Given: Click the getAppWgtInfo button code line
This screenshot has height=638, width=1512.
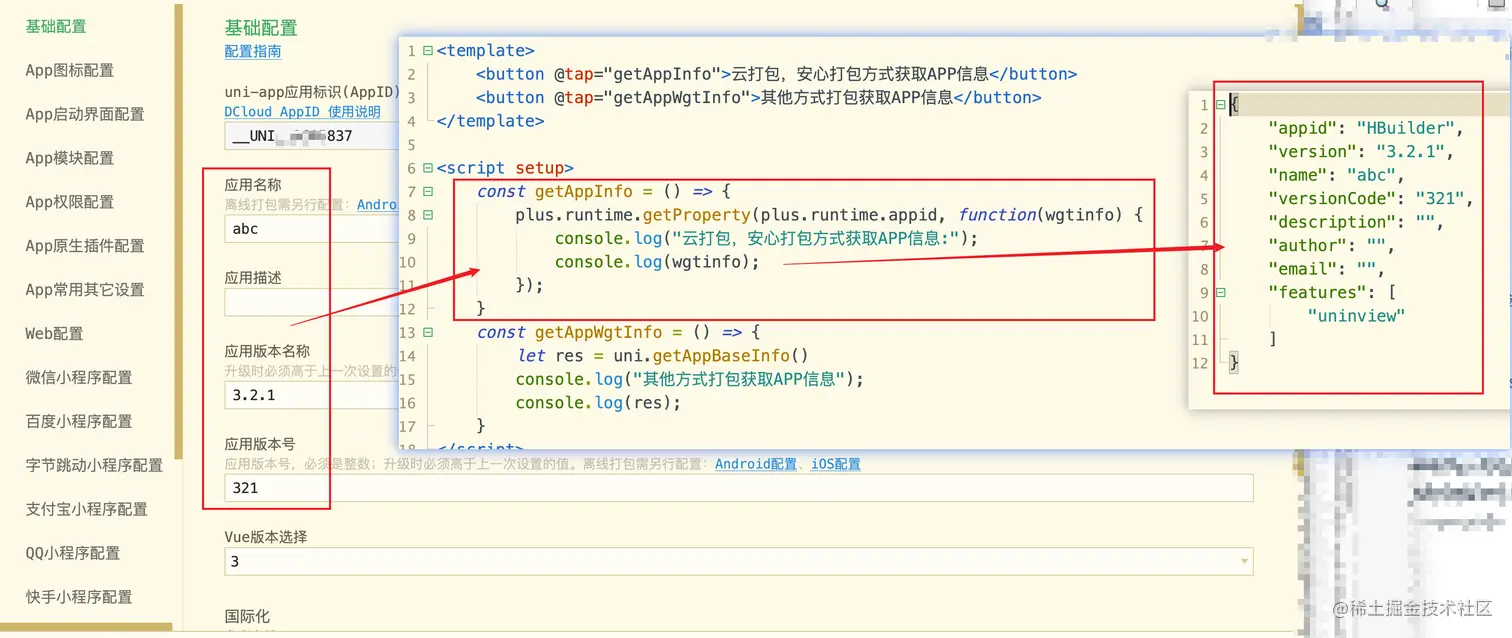Looking at the screenshot, I should click(758, 98).
